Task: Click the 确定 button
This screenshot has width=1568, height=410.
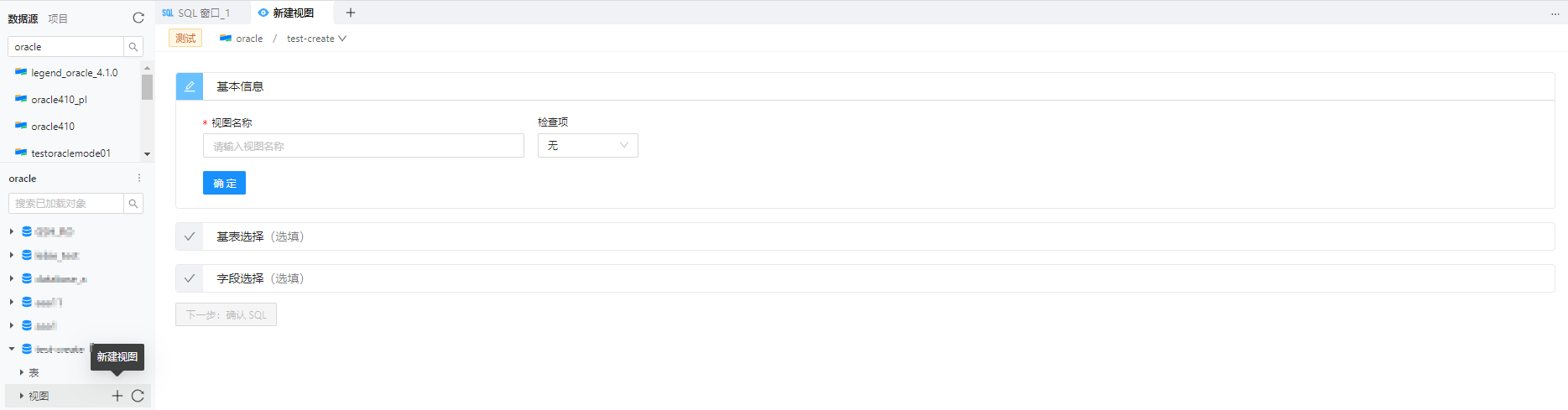Action: (224, 183)
